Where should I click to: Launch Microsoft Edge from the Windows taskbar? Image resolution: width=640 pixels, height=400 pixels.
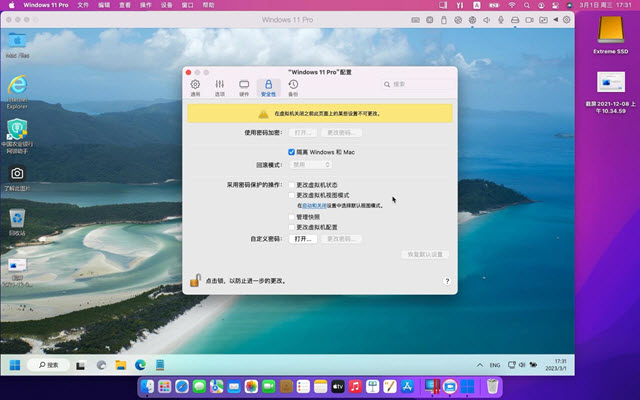click(140, 365)
